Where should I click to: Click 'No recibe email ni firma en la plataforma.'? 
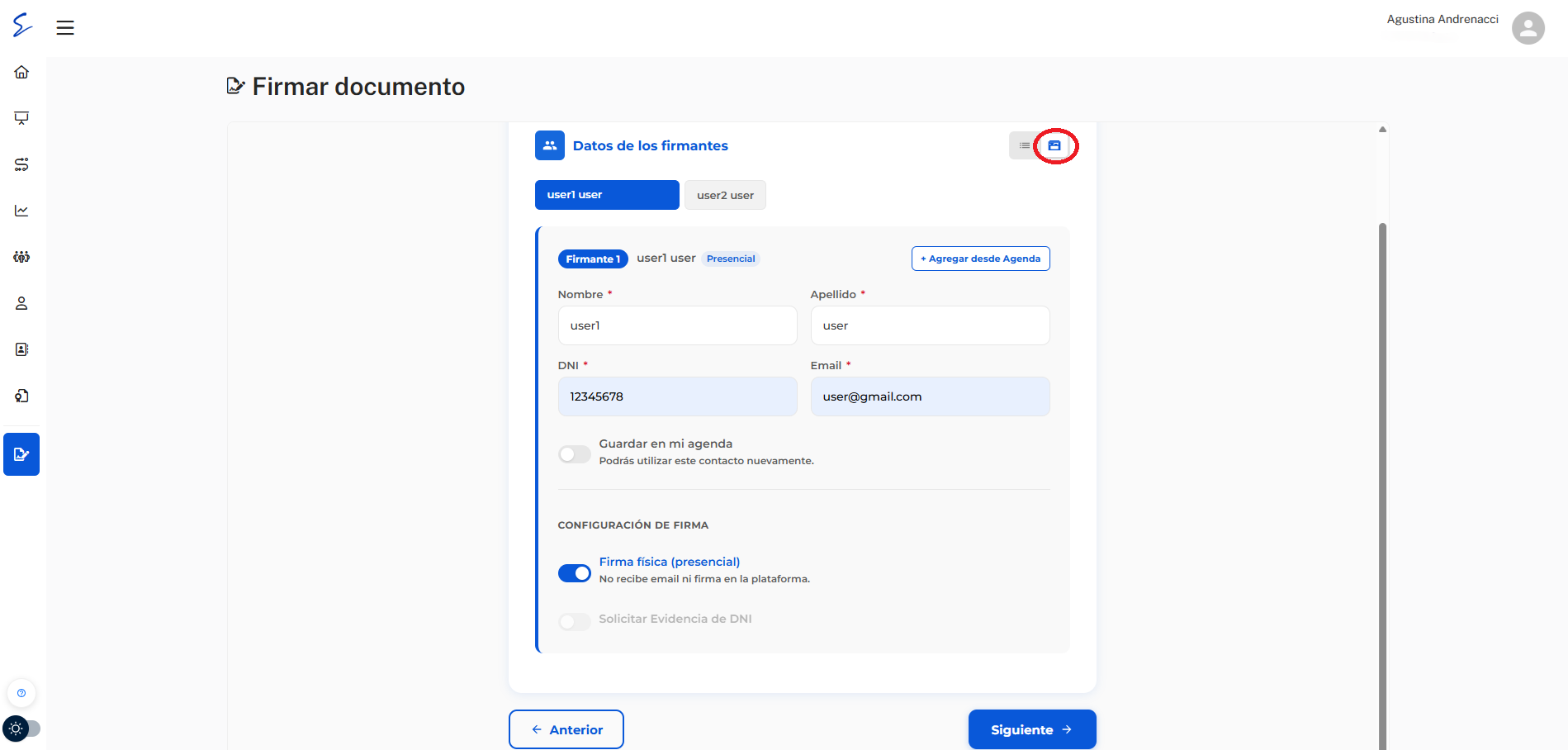pyautogui.click(x=704, y=579)
